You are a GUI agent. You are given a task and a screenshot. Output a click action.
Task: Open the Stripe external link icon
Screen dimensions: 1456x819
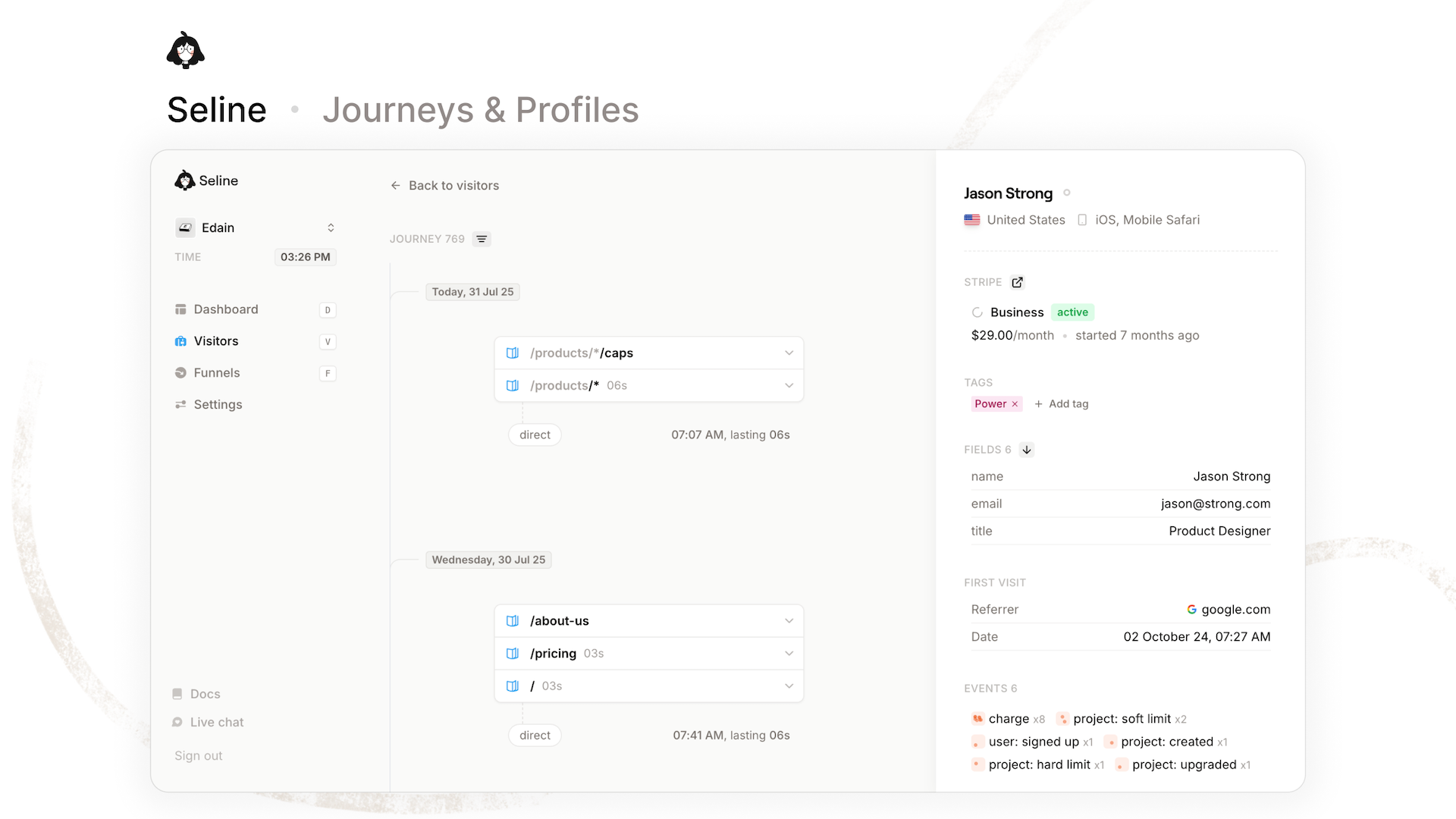(x=1017, y=282)
